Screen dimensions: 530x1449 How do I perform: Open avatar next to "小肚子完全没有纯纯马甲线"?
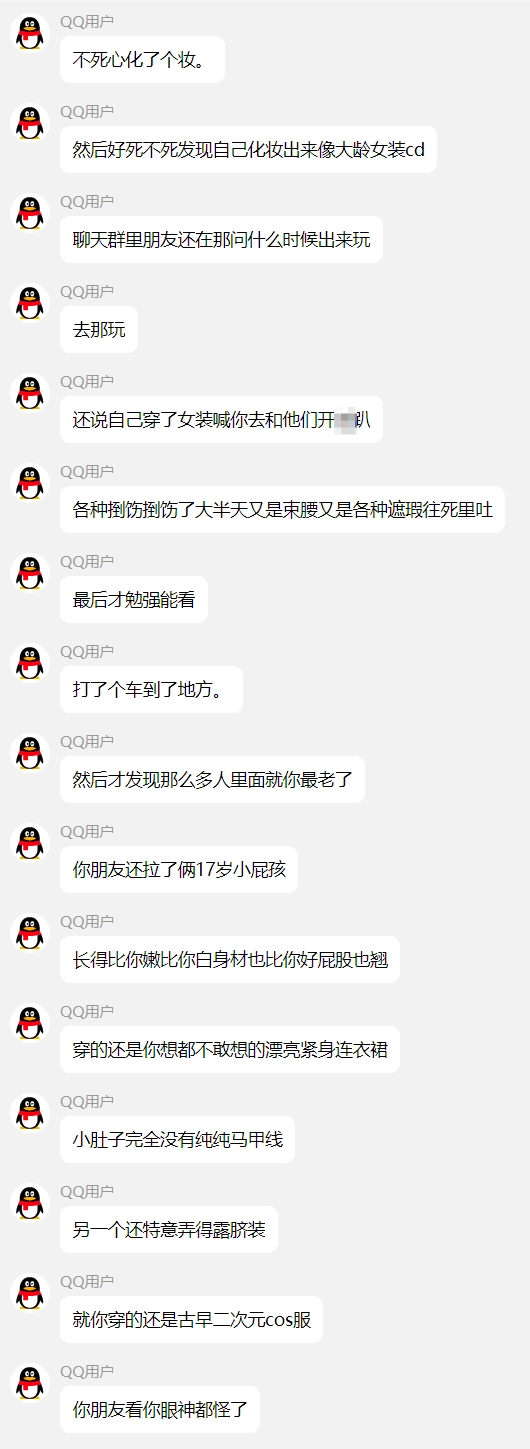click(x=30, y=1114)
